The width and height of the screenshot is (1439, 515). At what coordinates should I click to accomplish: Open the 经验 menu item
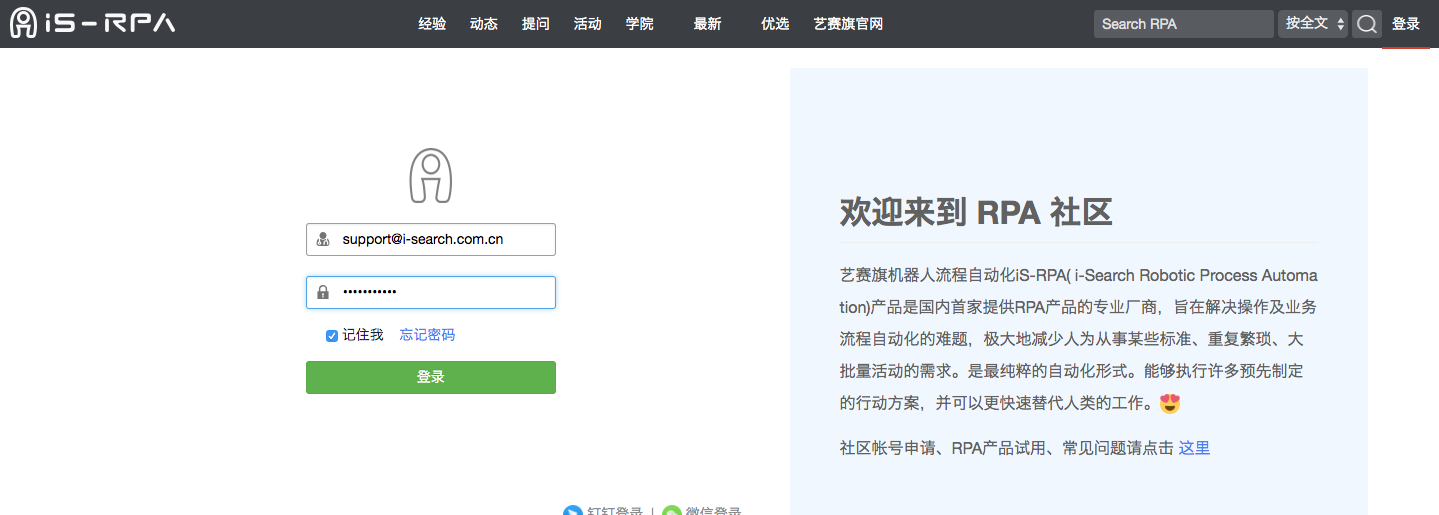[x=432, y=24]
